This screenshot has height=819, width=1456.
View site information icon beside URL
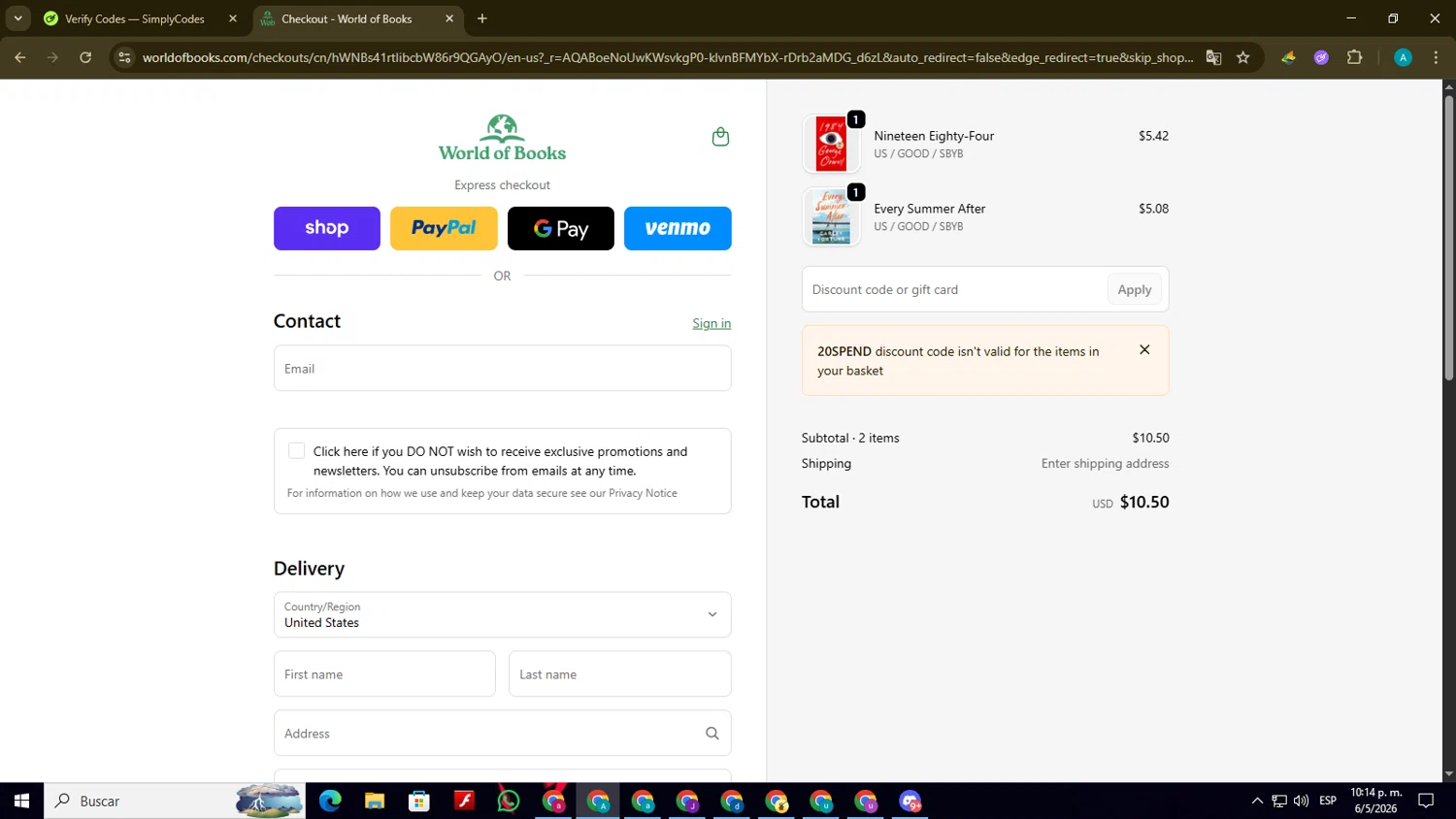click(x=124, y=57)
